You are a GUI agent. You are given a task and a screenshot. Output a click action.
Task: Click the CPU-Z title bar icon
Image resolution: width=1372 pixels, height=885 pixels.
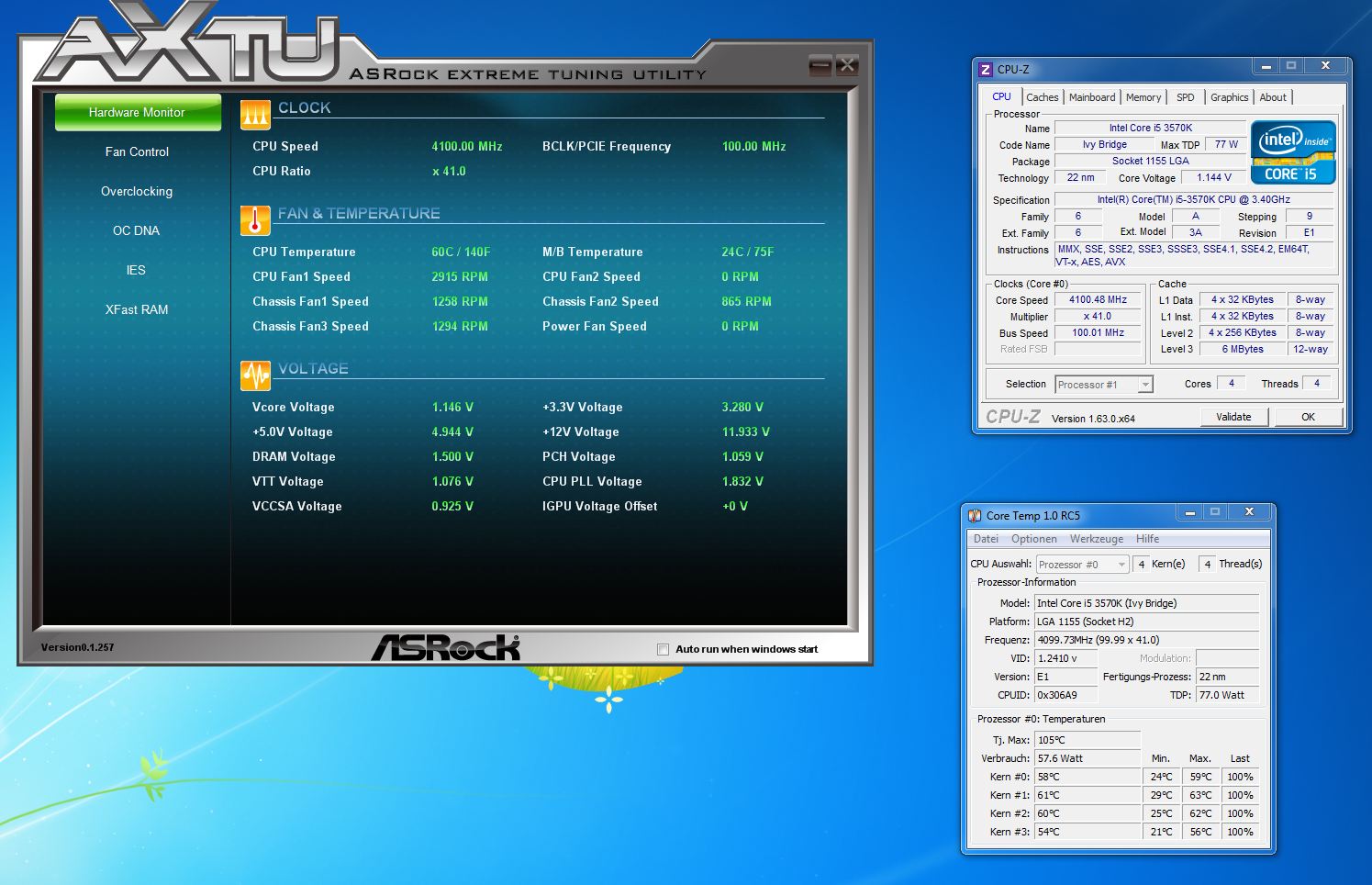[x=986, y=69]
